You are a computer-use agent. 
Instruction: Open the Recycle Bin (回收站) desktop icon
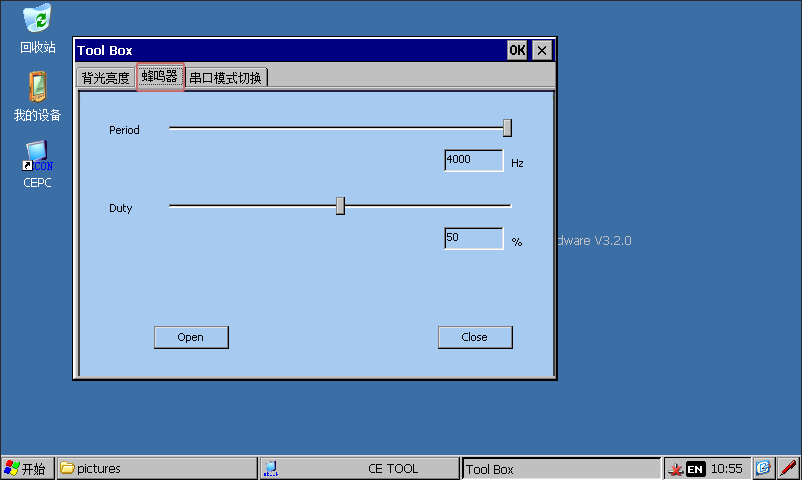tap(37, 18)
